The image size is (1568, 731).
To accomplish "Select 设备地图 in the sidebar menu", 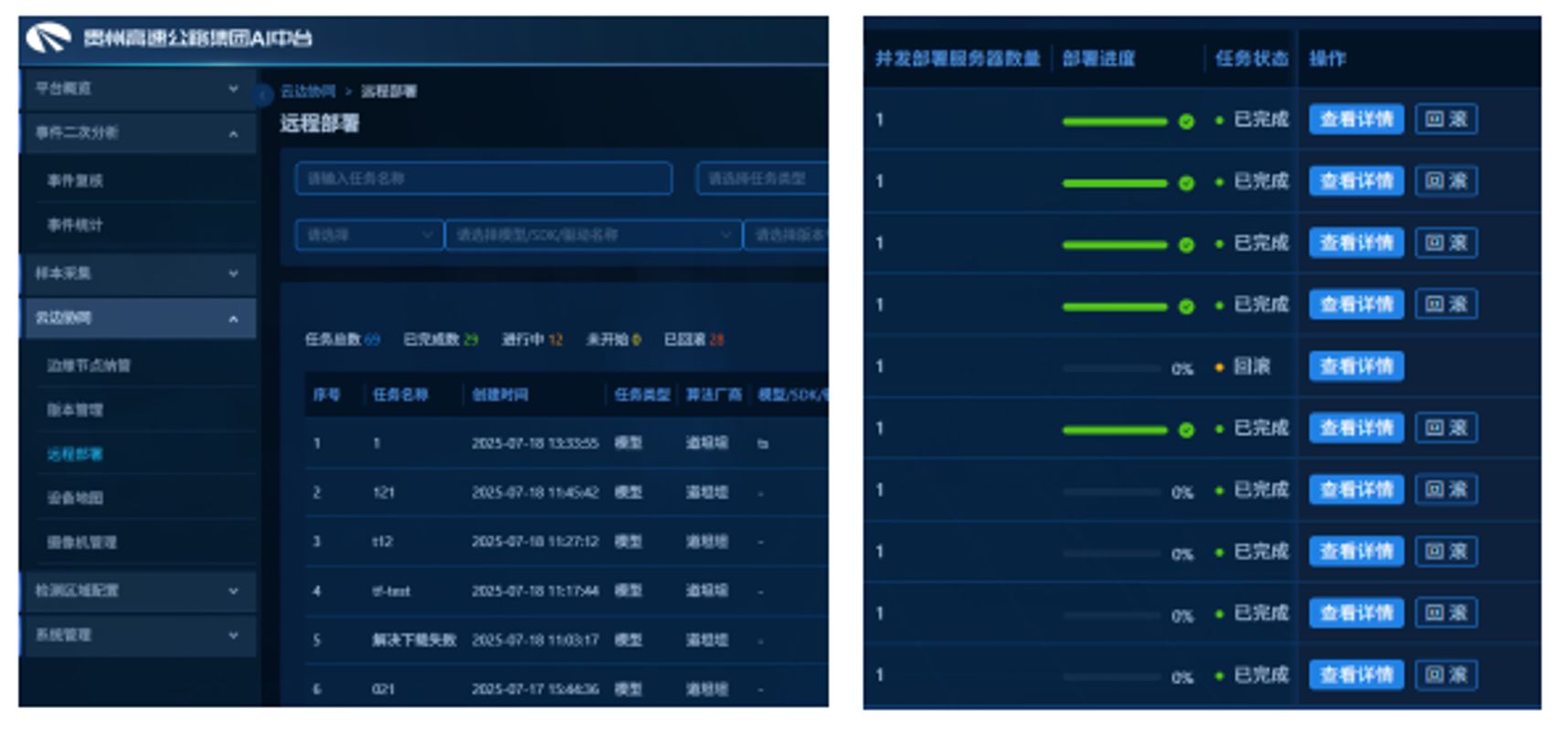I will coord(75,498).
